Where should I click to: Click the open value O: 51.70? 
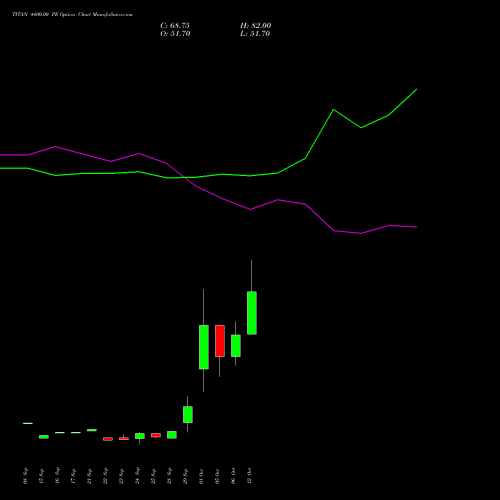[x=175, y=34]
